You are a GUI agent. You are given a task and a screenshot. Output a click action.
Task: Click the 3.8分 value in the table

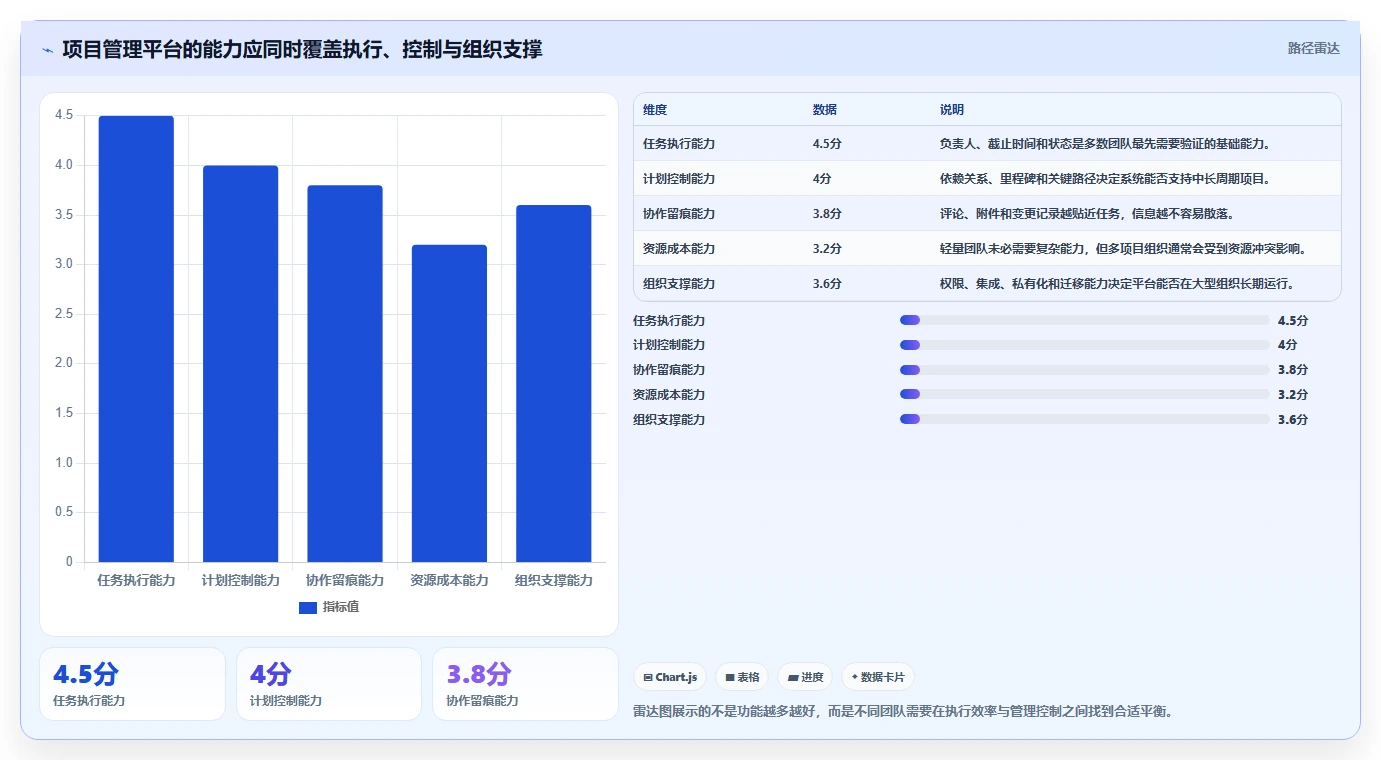click(827, 214)
